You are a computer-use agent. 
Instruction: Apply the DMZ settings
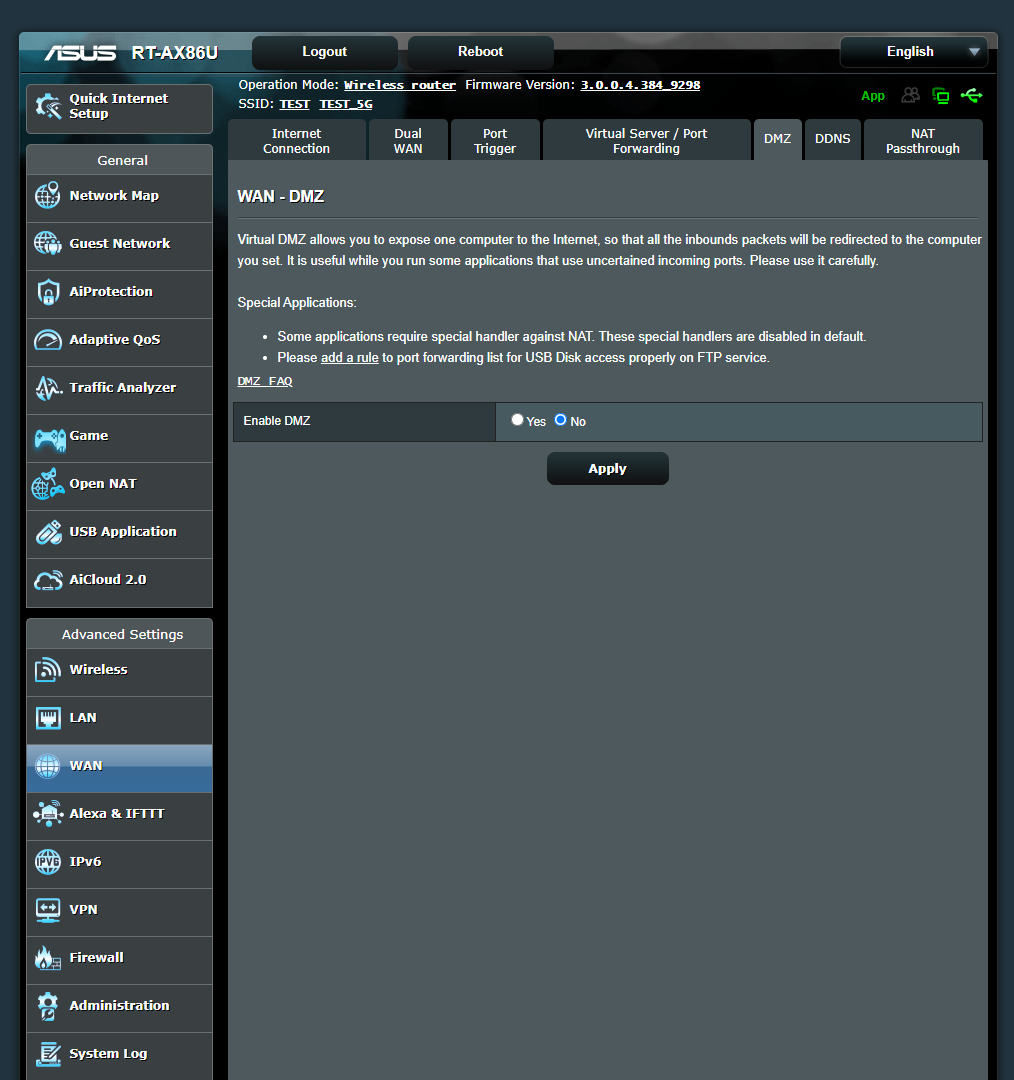608,468
